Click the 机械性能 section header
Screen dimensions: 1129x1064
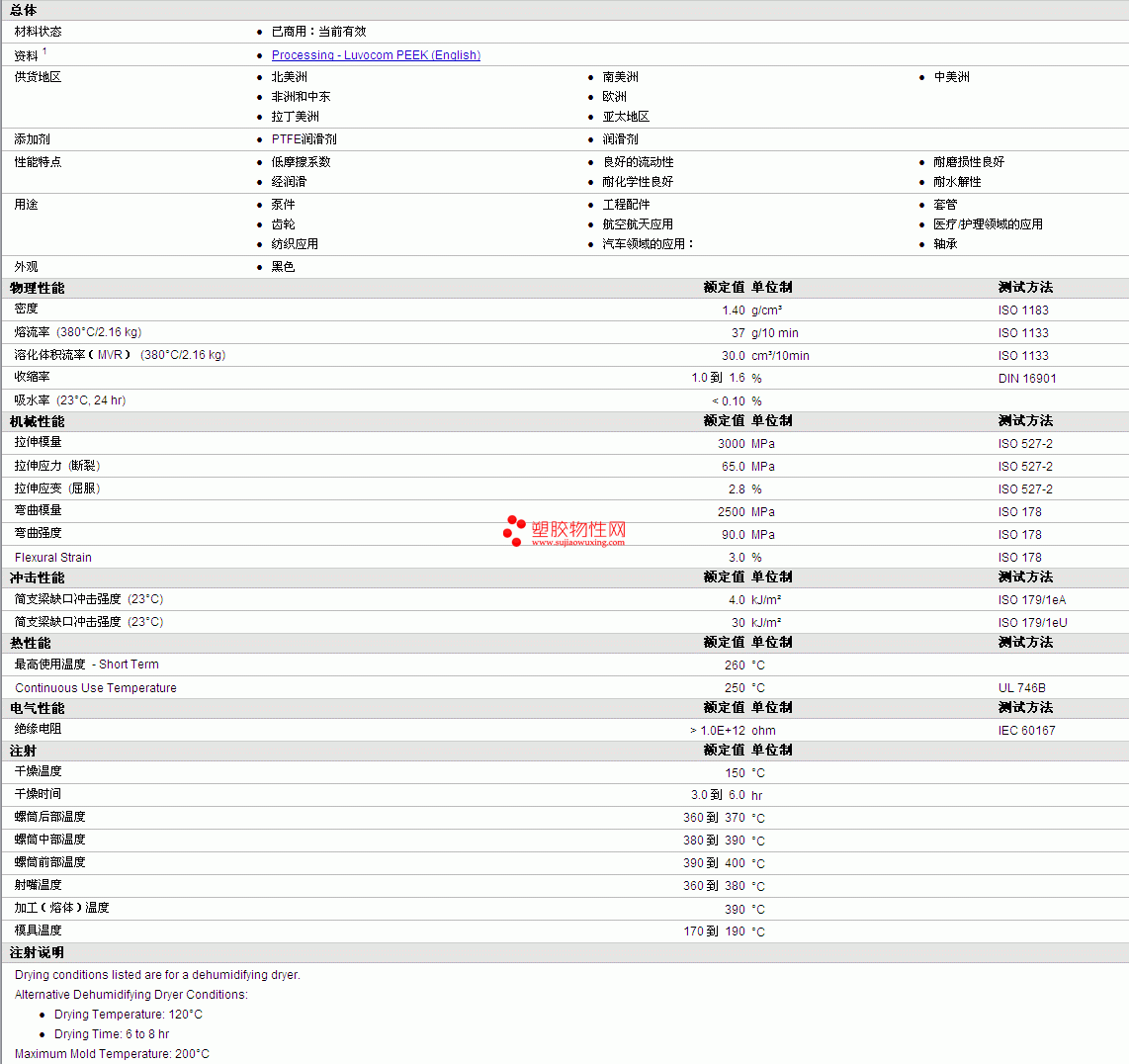coord(38,421)
